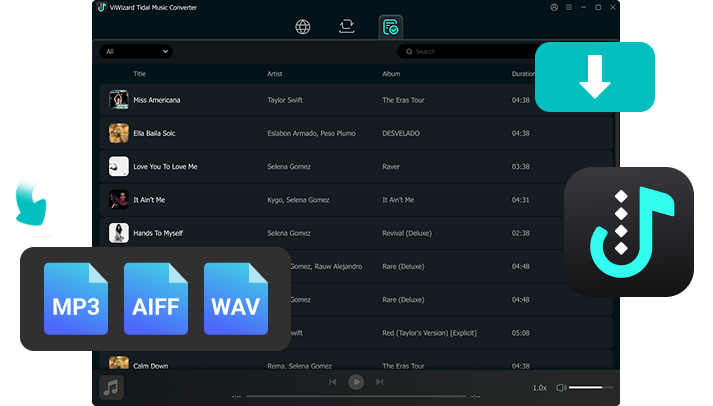The width and height of the screenshot is (713, 406).
Task: Click the Hands To Myself cover thumbnail
Action: [119, 233]
